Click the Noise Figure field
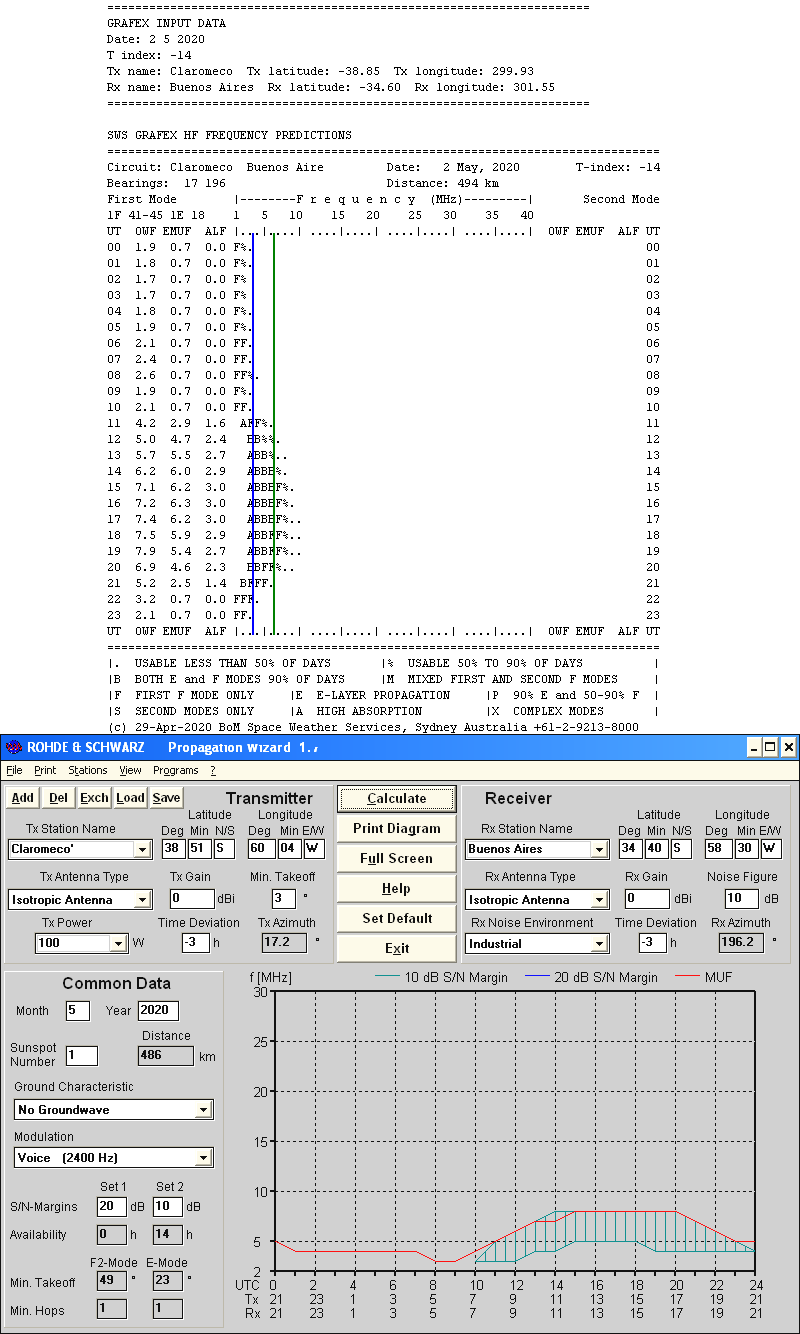Screen dimensions: 800x1334 pos(742,899)
